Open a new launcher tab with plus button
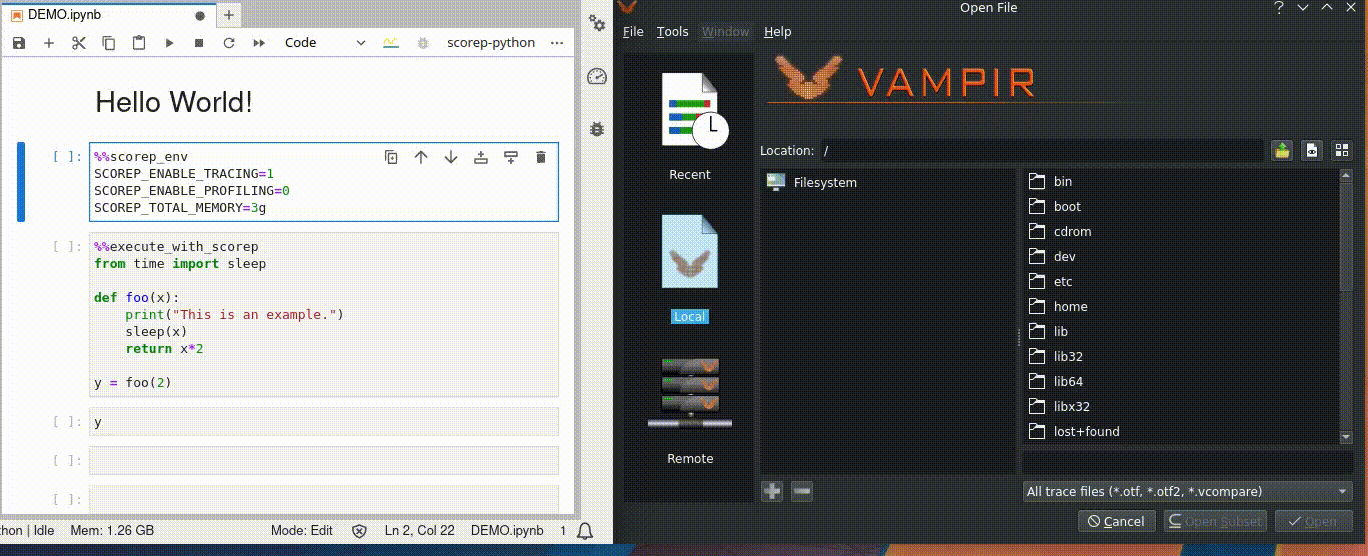This screenshot has height=556, width=1368. point(229,16)
